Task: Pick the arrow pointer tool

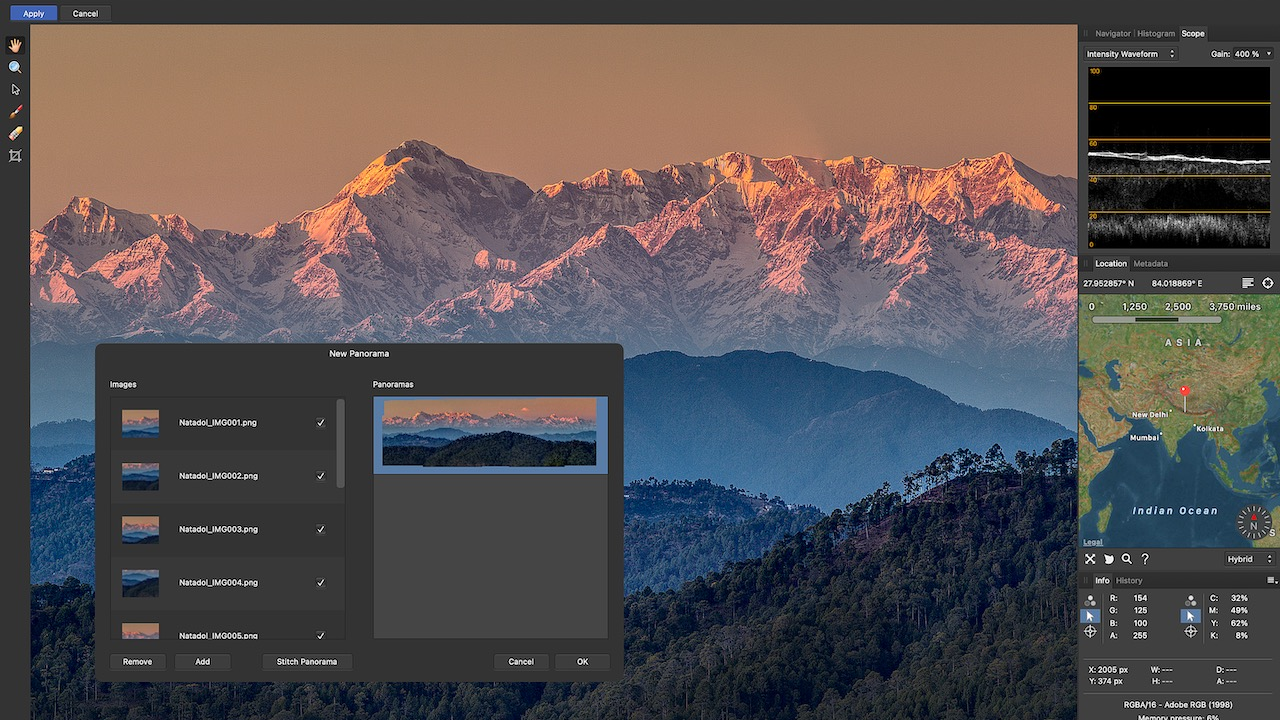Action: click(15, 89)
